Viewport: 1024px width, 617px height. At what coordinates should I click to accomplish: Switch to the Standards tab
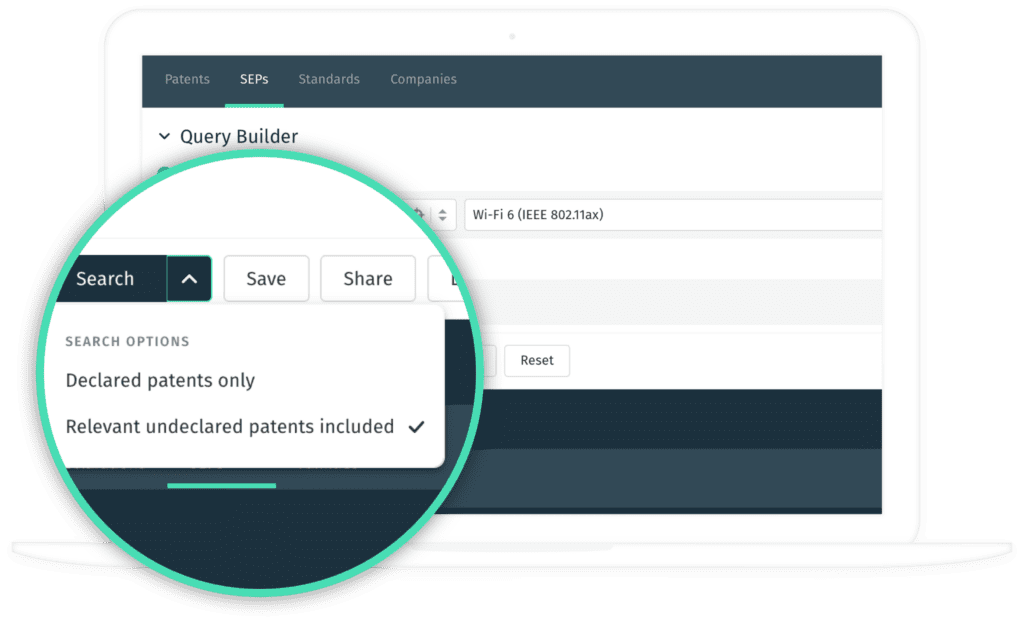coord(329,79)
